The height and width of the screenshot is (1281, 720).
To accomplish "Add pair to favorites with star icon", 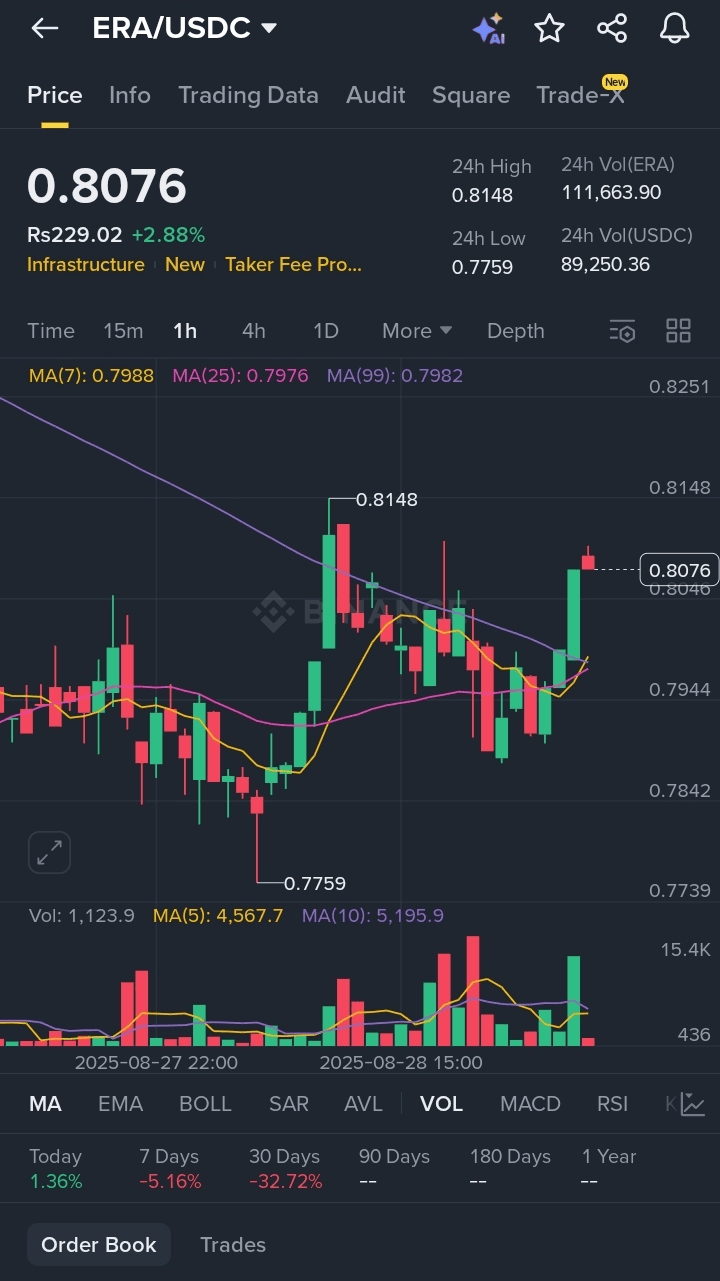I will [549, 28].
